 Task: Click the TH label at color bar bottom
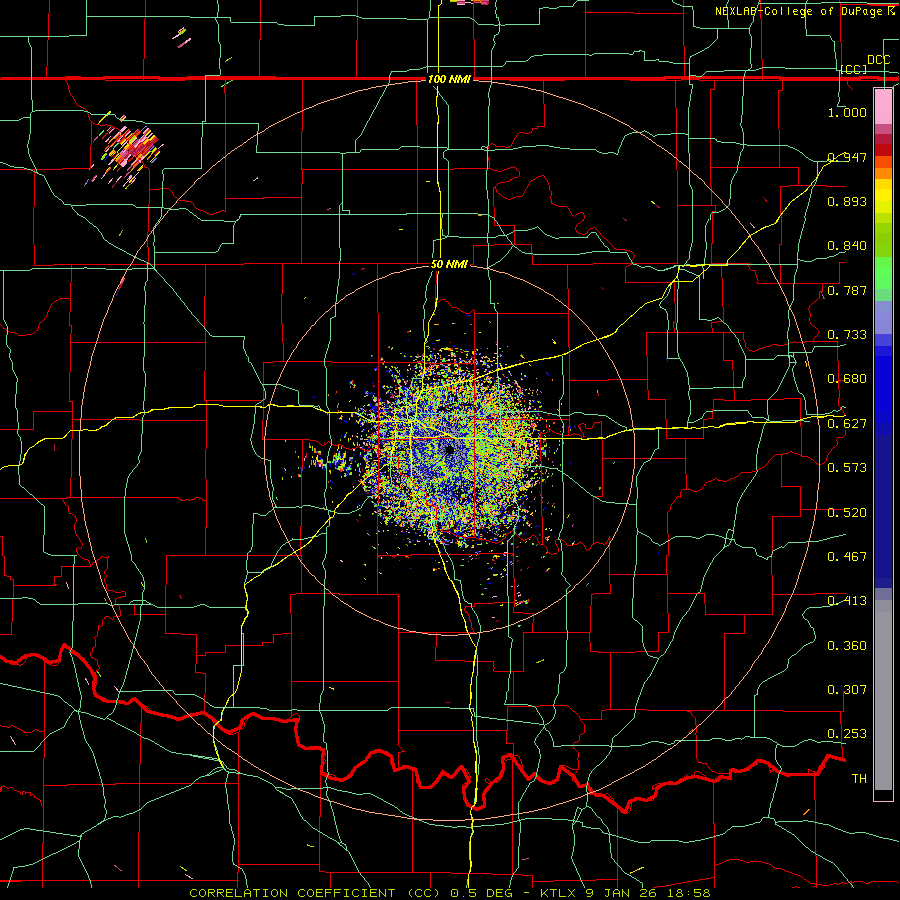click(x=859, y=779)
